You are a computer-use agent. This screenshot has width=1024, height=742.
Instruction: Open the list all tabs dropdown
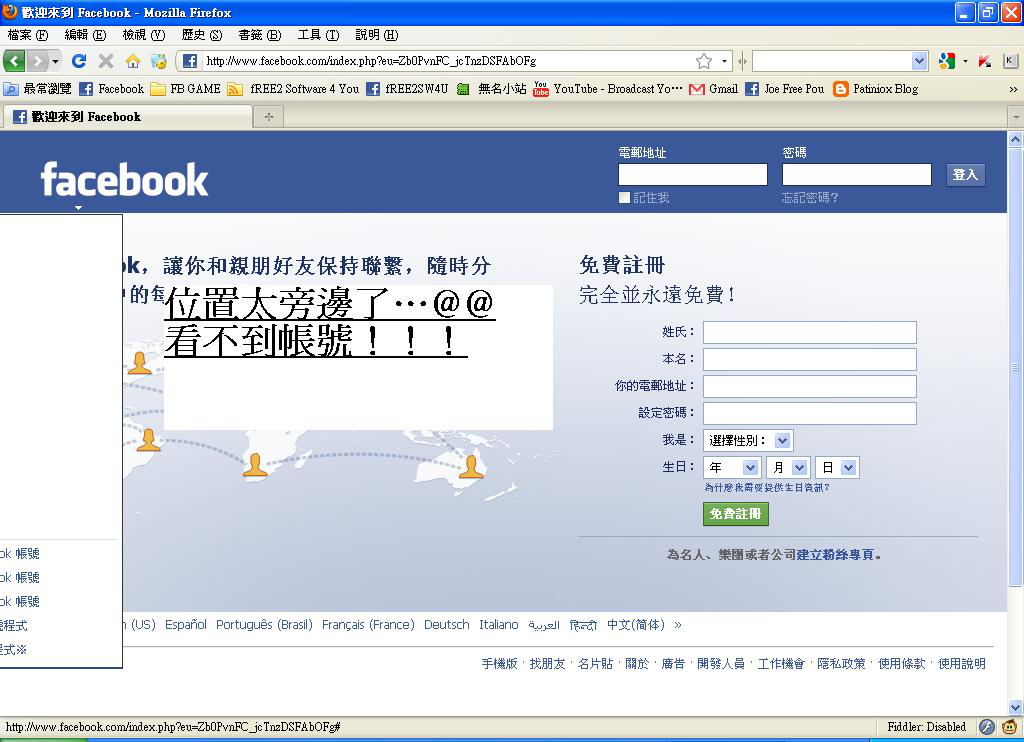(x=1016, y=117)
